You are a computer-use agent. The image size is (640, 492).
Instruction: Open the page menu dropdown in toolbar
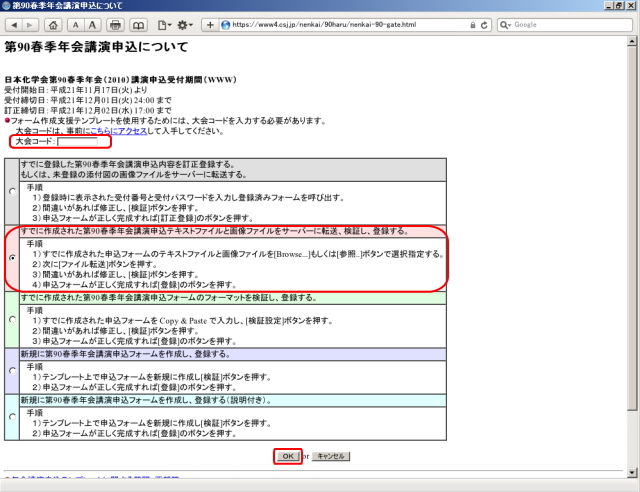[162, 24]
